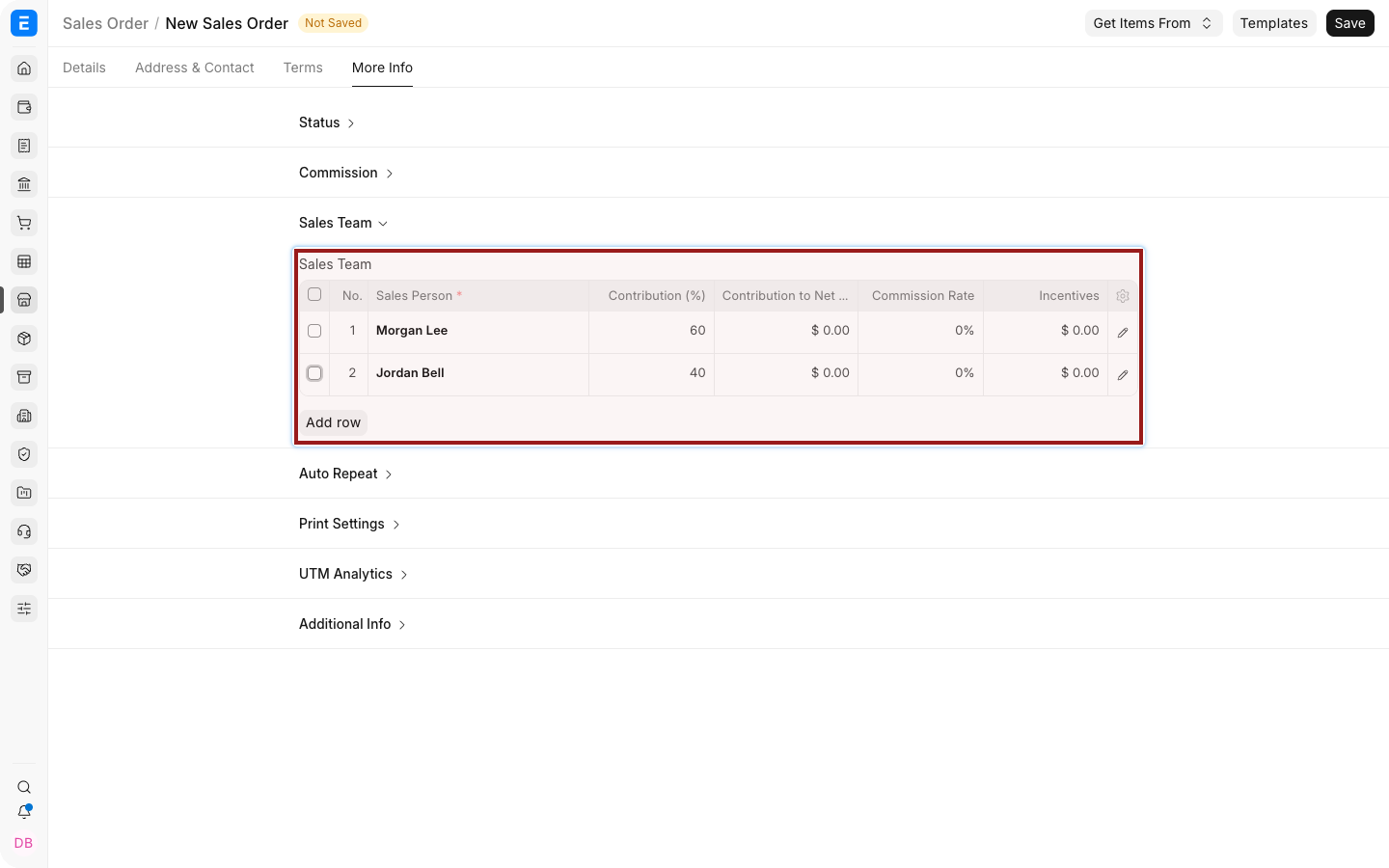Click the Contribution (%) column header

[x=652, y=296]
